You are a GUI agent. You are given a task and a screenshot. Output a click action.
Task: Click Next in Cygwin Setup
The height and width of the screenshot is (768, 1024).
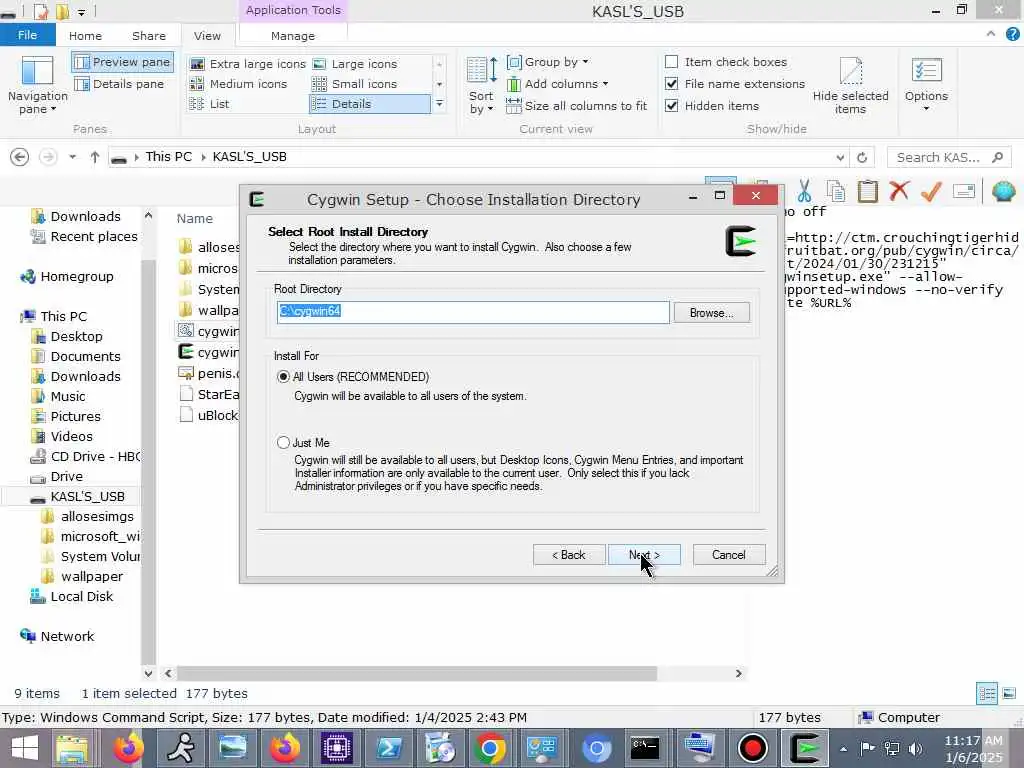click(x=644, y=554)
